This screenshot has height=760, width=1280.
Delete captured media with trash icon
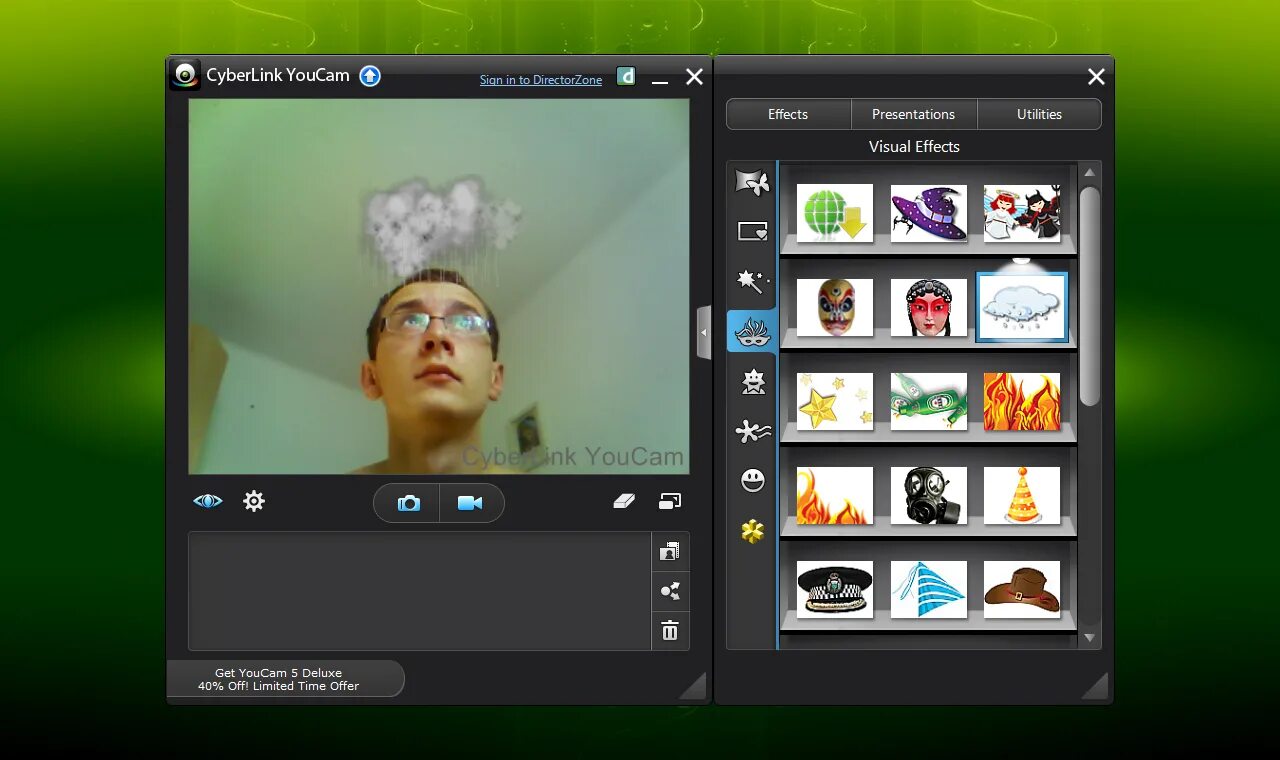(x=670, y=631)
